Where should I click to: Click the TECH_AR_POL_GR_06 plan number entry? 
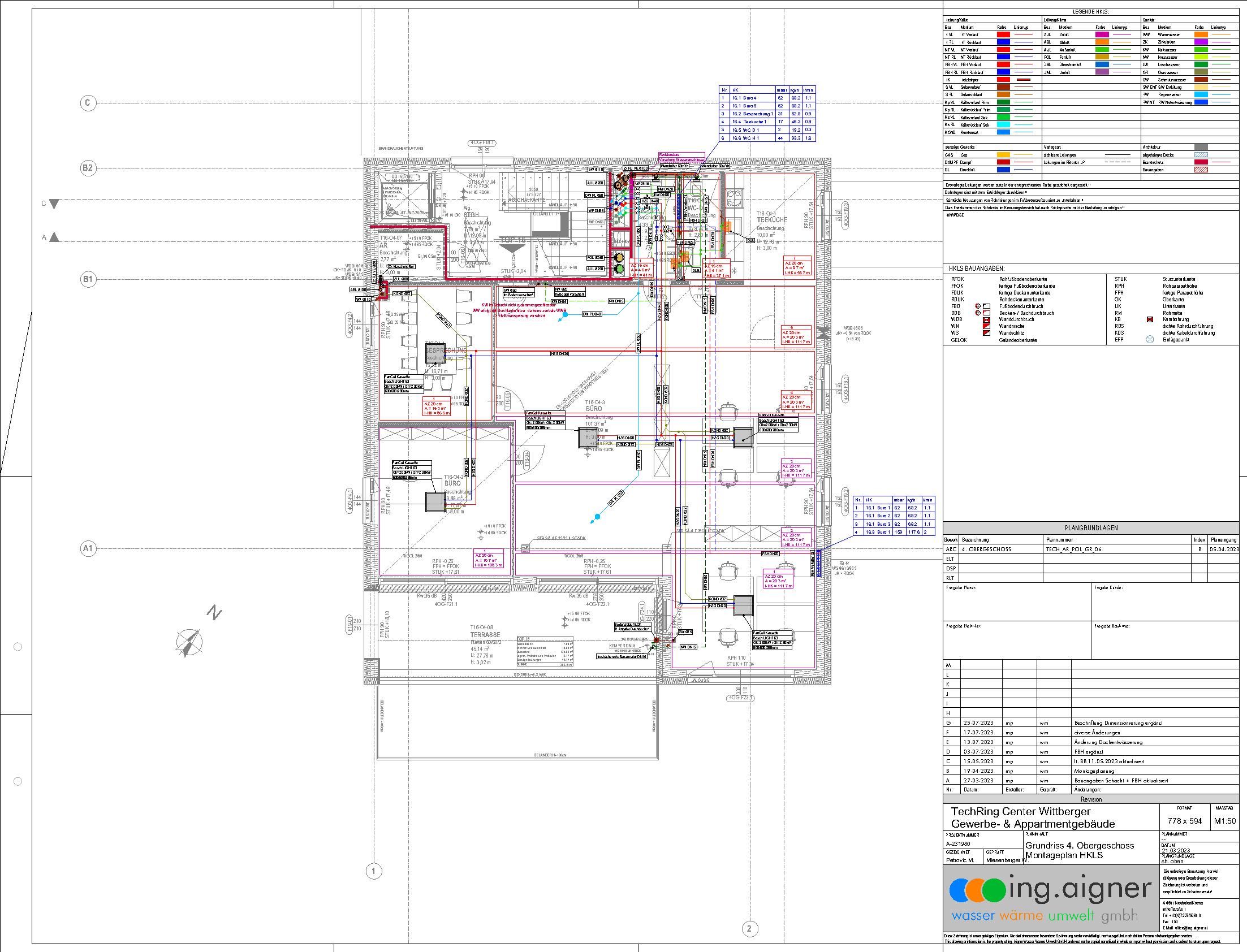click(x=1073, y=549)
